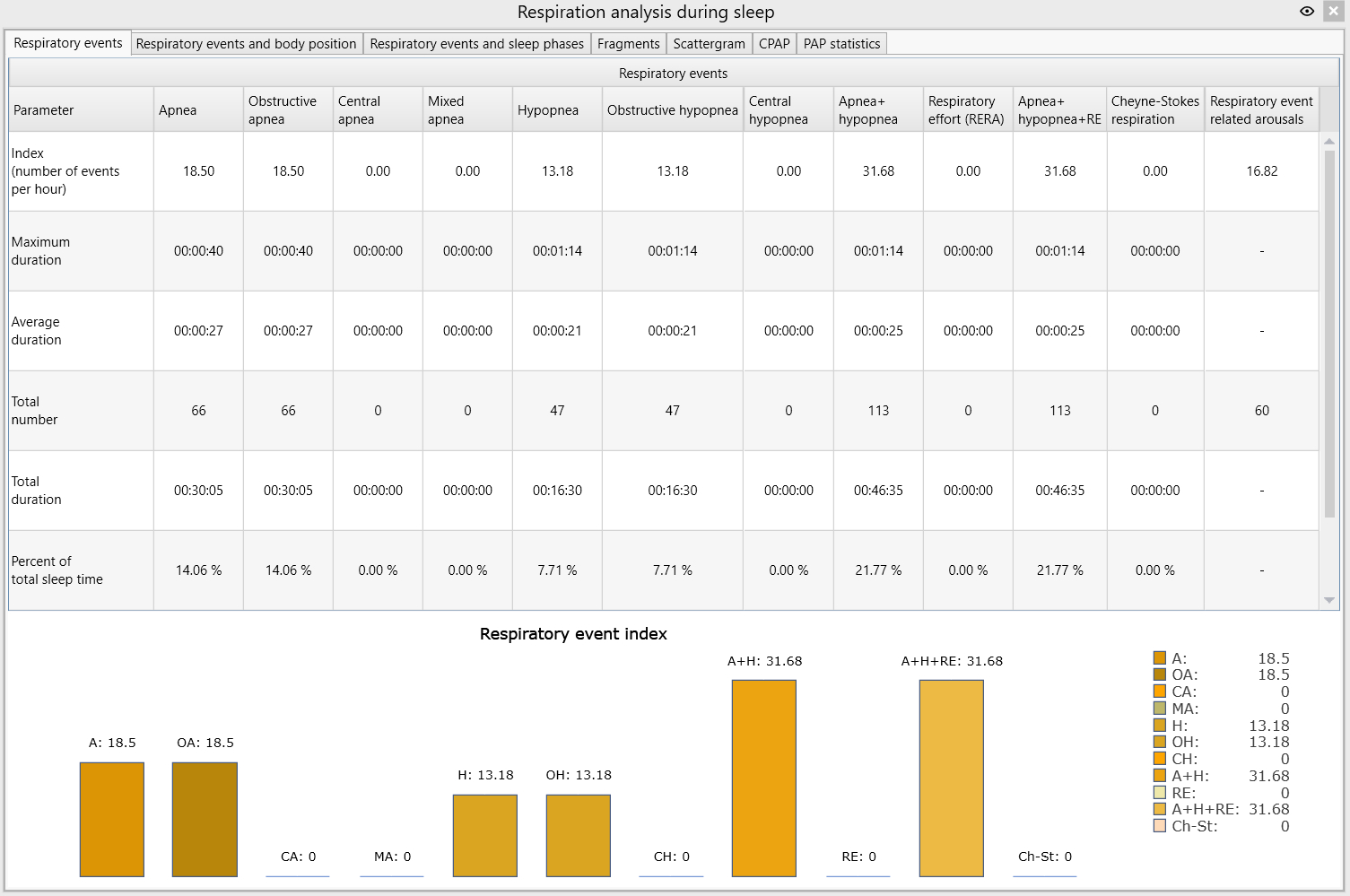Viewport: 1350px width, 896px height.
Task: Click the Cheyne-Stokes respiration column header
Action: tap(1155, 109)
